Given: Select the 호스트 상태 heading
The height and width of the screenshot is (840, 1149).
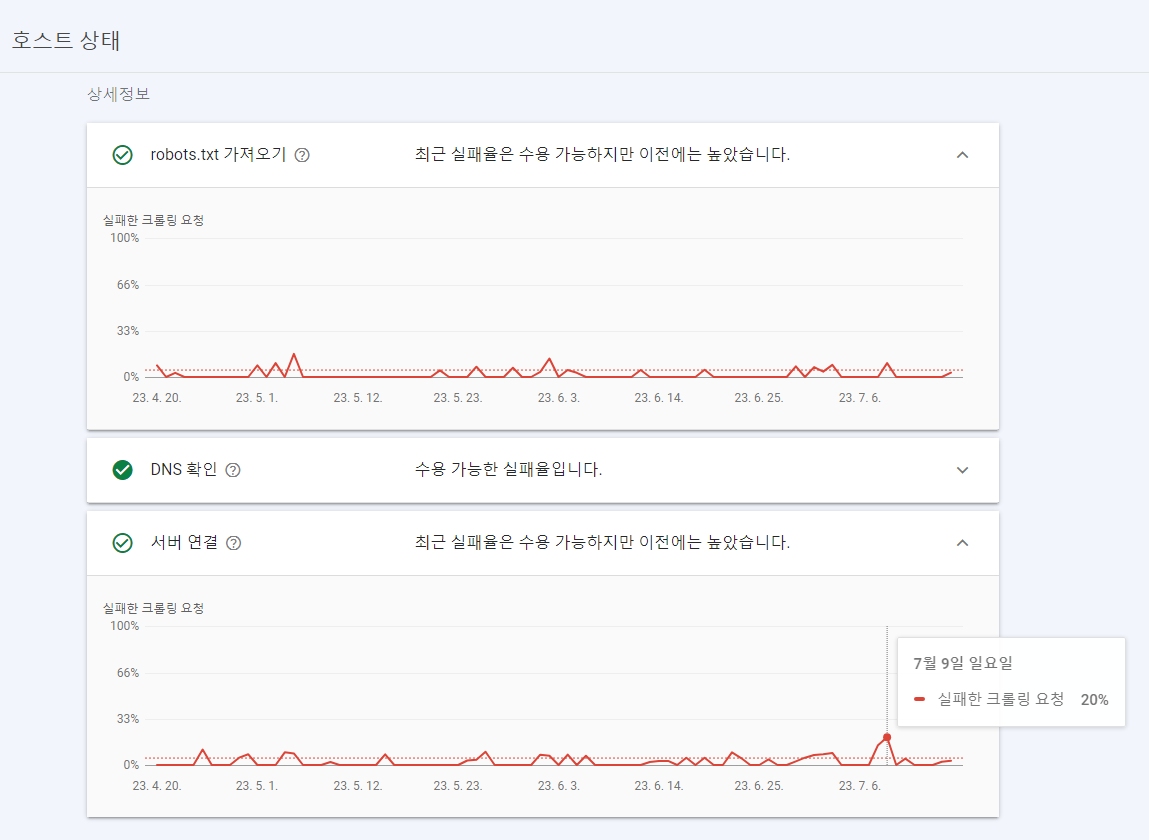Looking at the screenshot, I should pos(64,41).
